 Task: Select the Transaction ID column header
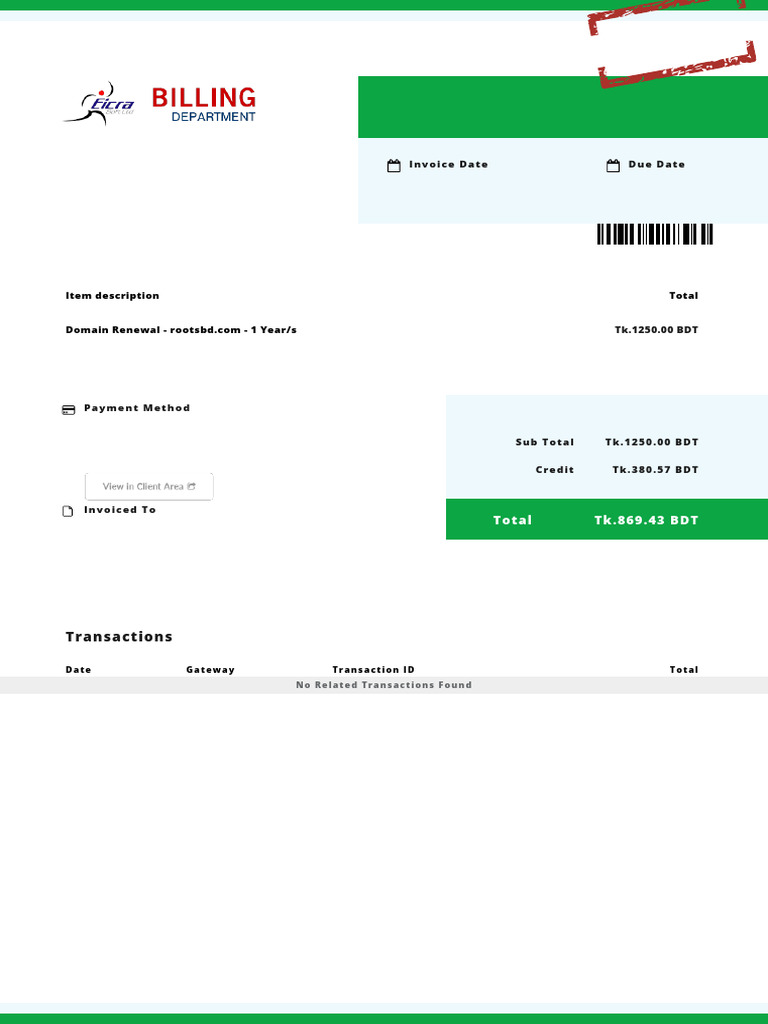[373, 670]
